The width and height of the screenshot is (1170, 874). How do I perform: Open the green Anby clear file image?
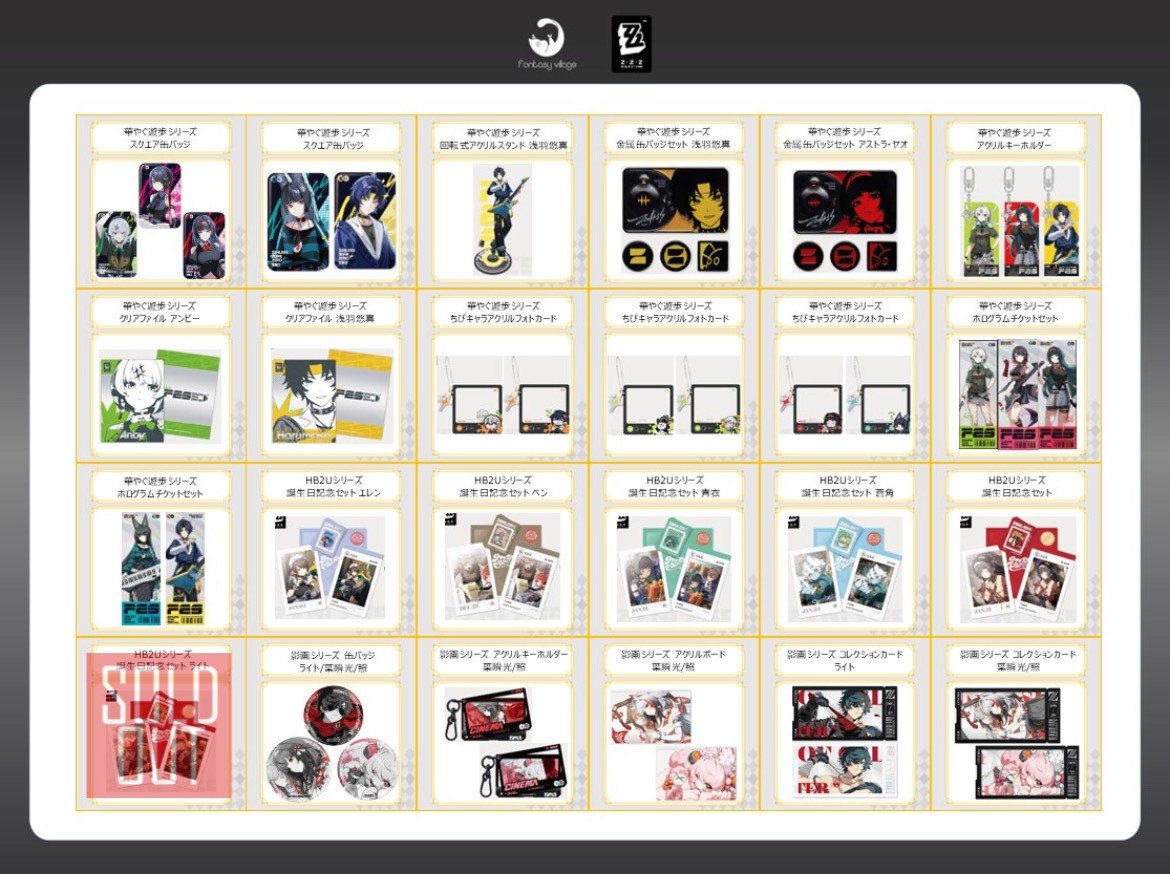click(x=160, y=396)
